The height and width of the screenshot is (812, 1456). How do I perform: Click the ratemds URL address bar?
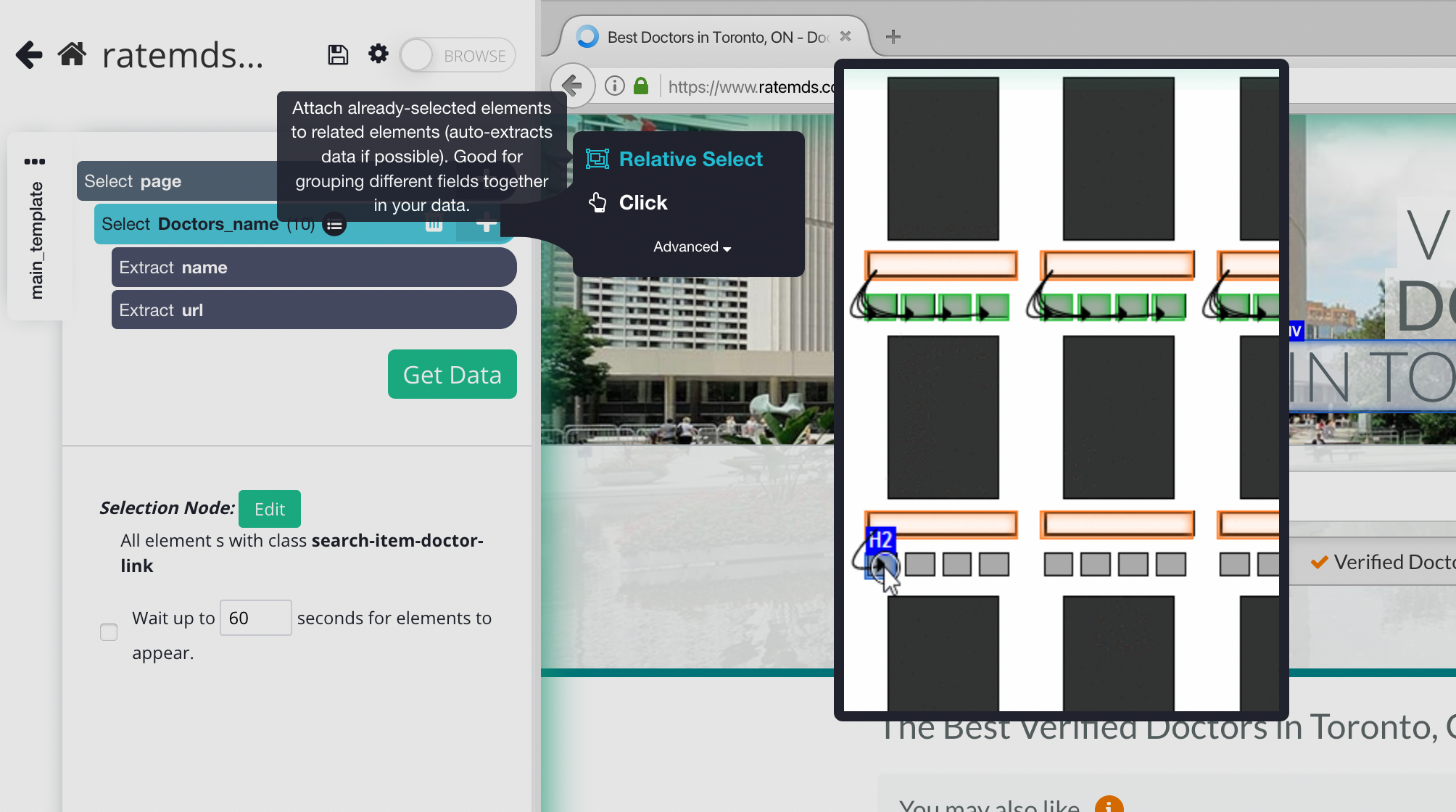(750, 87)
